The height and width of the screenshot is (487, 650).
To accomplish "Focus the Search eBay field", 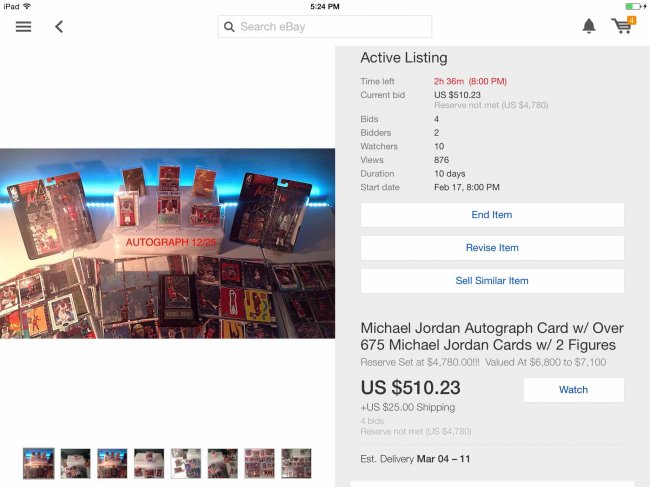I will tap(325, 27).
